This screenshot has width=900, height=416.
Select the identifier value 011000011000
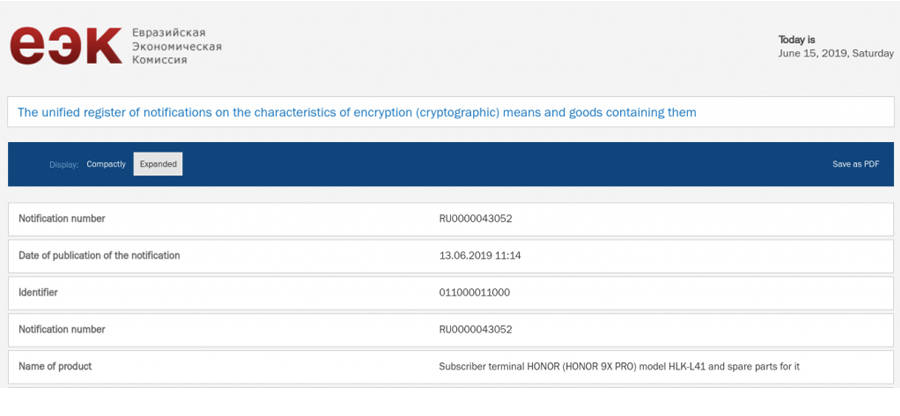[x=476, y=292]
